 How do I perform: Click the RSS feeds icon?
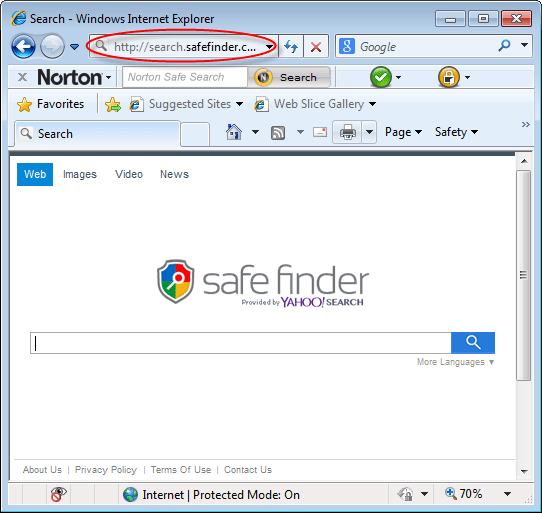[x=278, y=132]
